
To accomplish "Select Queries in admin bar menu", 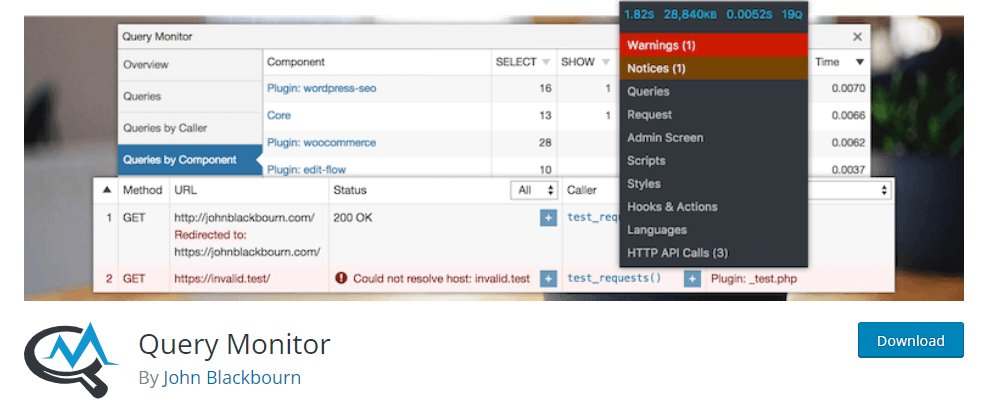I will pyautogui.click(x=714, y=91).
